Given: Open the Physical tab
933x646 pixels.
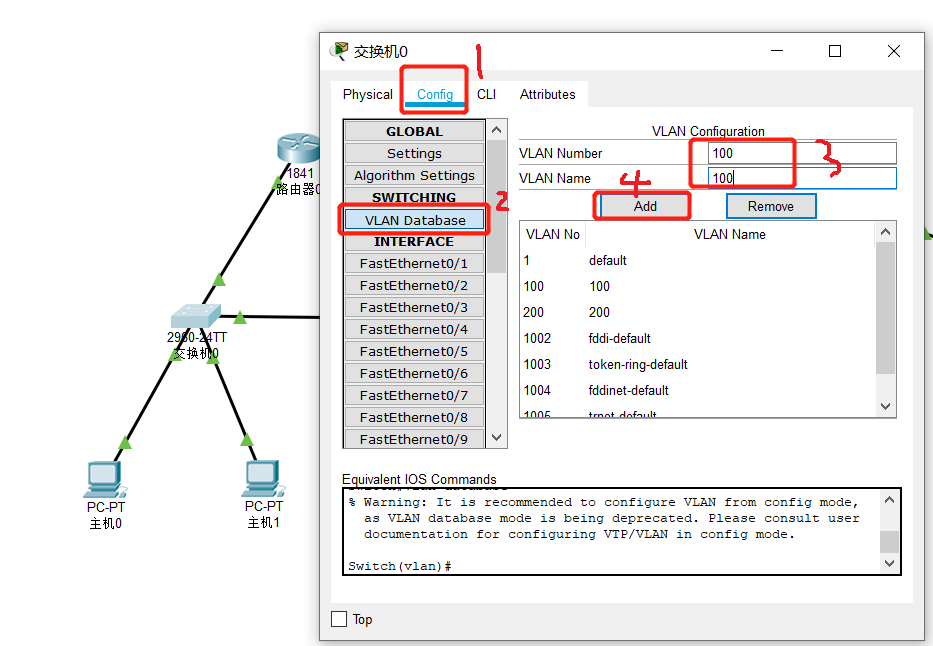Looking at the screenshot, I should (x=367, y=94).
